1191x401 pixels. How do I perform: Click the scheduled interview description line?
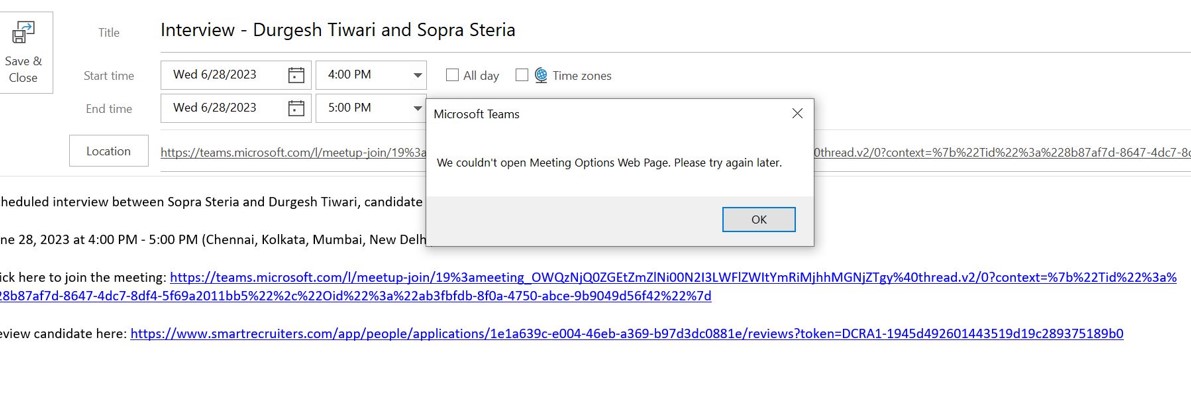point(211,201)
